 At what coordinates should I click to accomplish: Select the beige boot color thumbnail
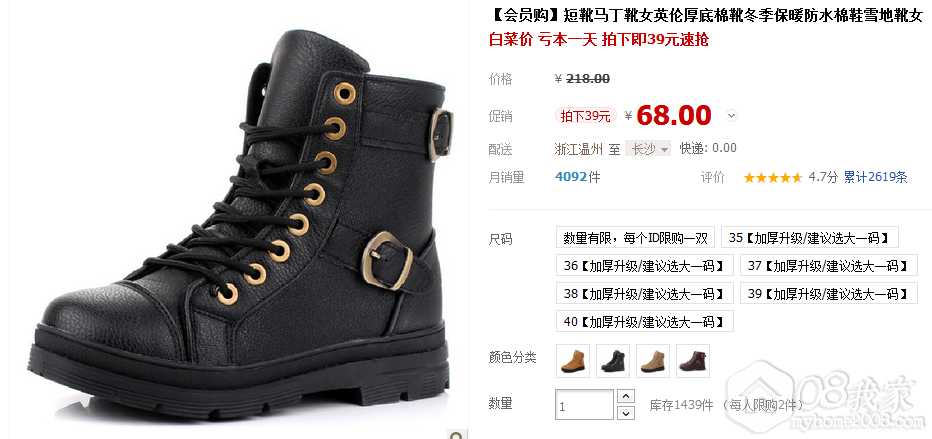[x=653, y=361]
